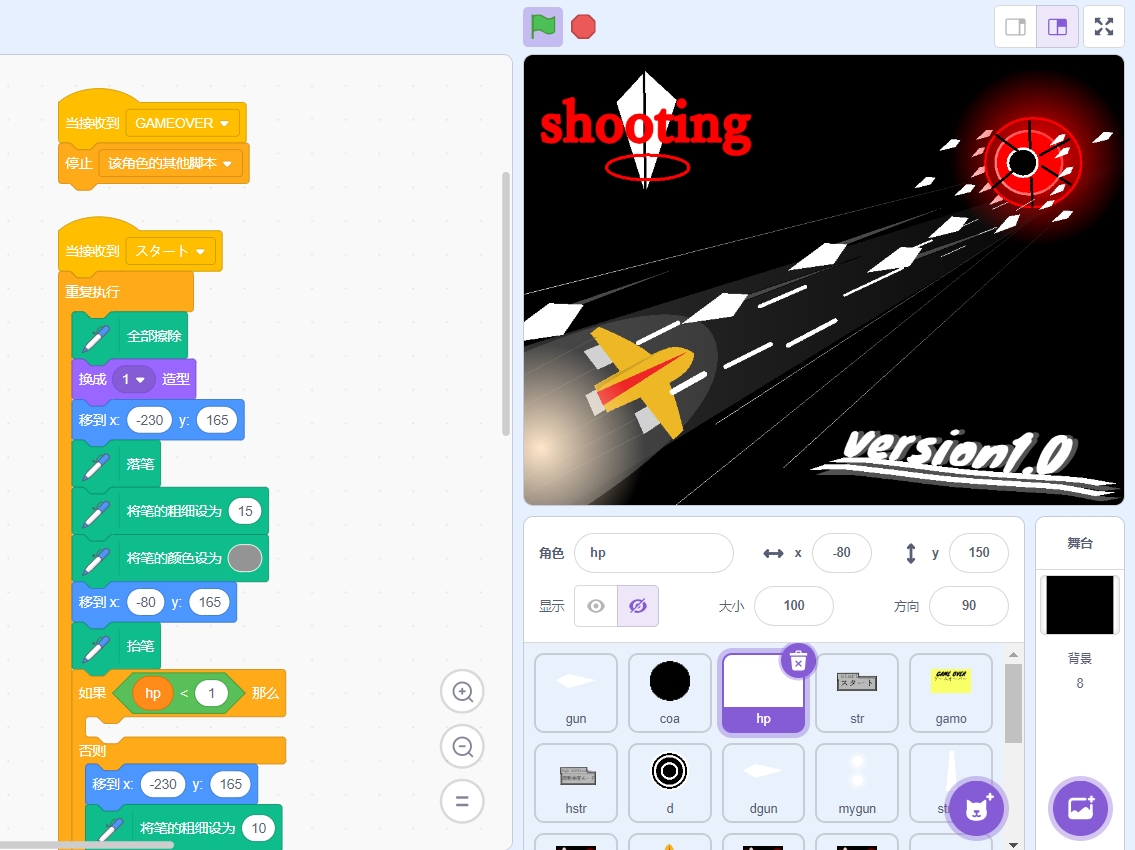Edit pen size value 15
Screen dimensions: 1135x850
point(245,511)
